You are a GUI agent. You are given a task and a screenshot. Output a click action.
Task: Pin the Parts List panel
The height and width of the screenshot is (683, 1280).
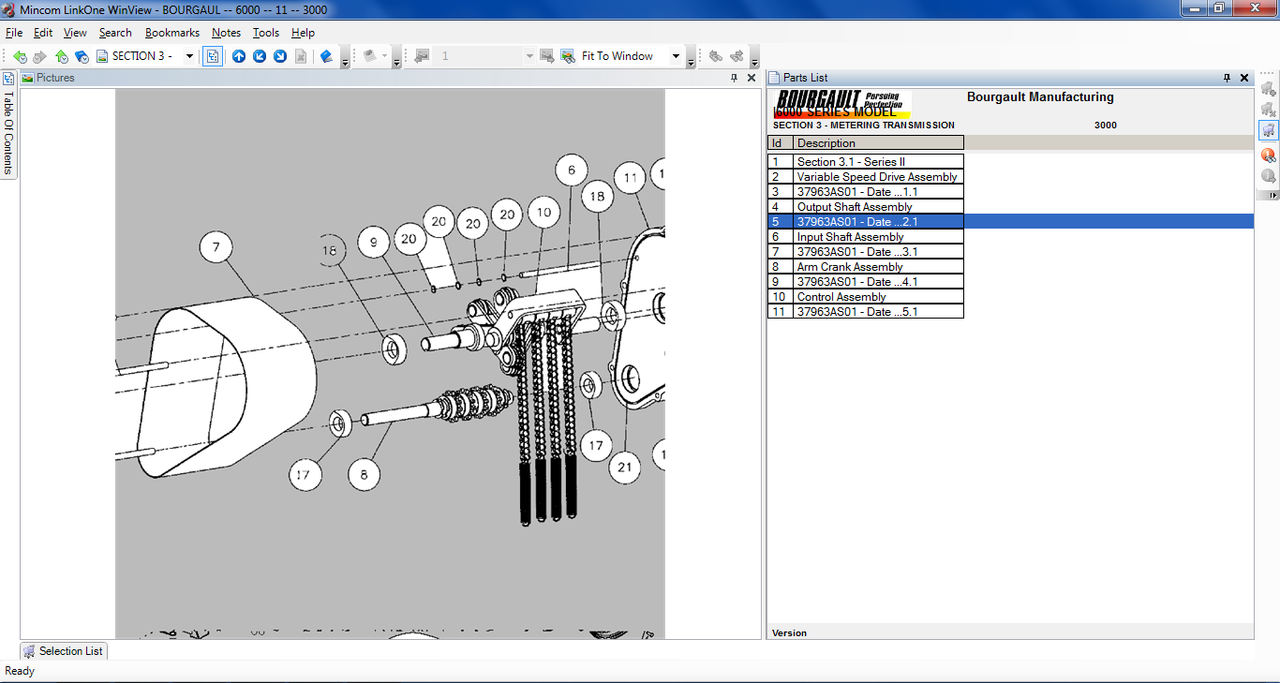pos(1227,78)
